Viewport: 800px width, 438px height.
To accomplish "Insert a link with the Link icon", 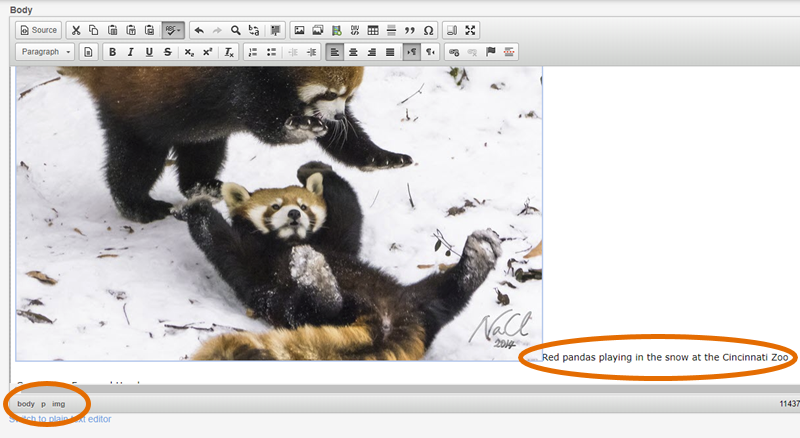I will 454,52.
